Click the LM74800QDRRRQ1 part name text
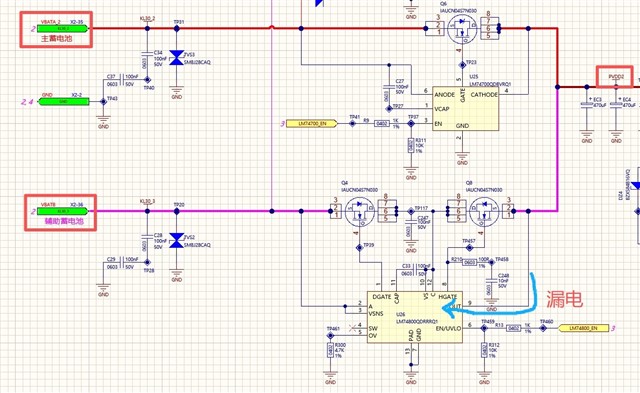Viewport: 640px width, 393px height. pyautogui.click(x=417, y=322)
